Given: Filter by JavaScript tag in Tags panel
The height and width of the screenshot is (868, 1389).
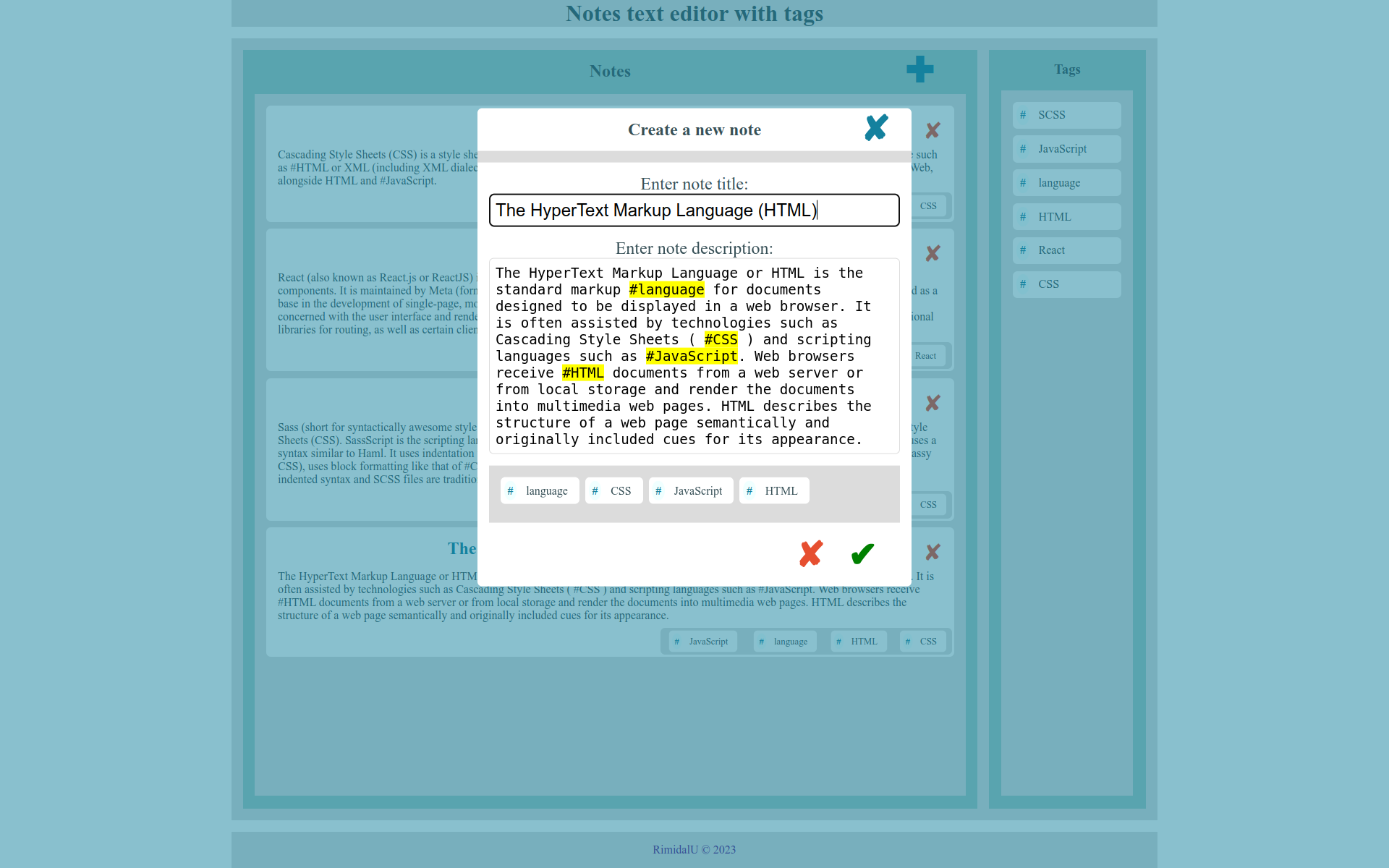Looking at the screenshot, I should click(1067, 149).
